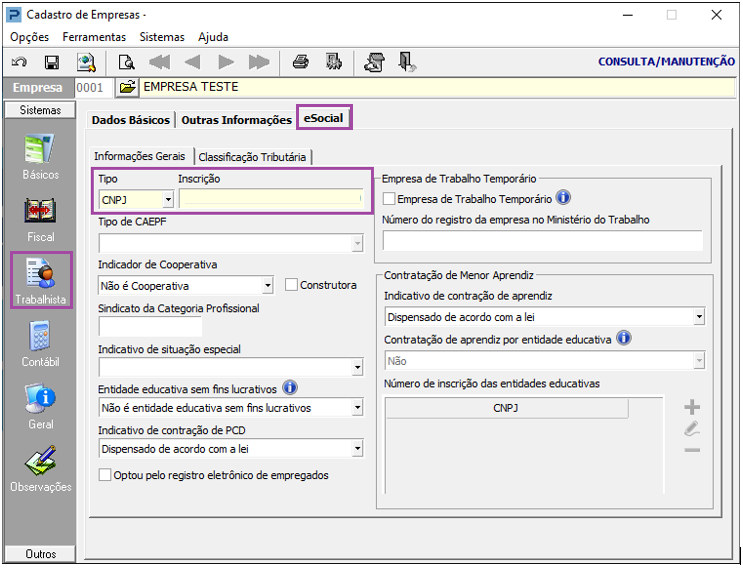The height and width of the screenshot is (568, 743).
Task: Switch to the Classificação Tributária tab
Action: coord(252,157)
